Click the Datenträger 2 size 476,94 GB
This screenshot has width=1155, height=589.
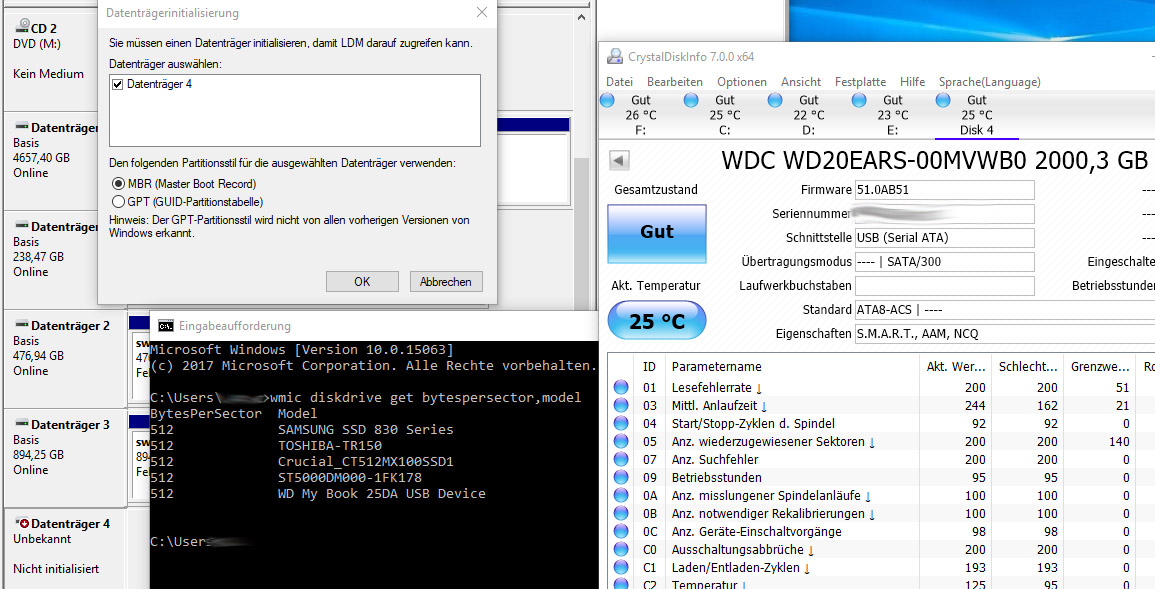click(x=38, y=356)
